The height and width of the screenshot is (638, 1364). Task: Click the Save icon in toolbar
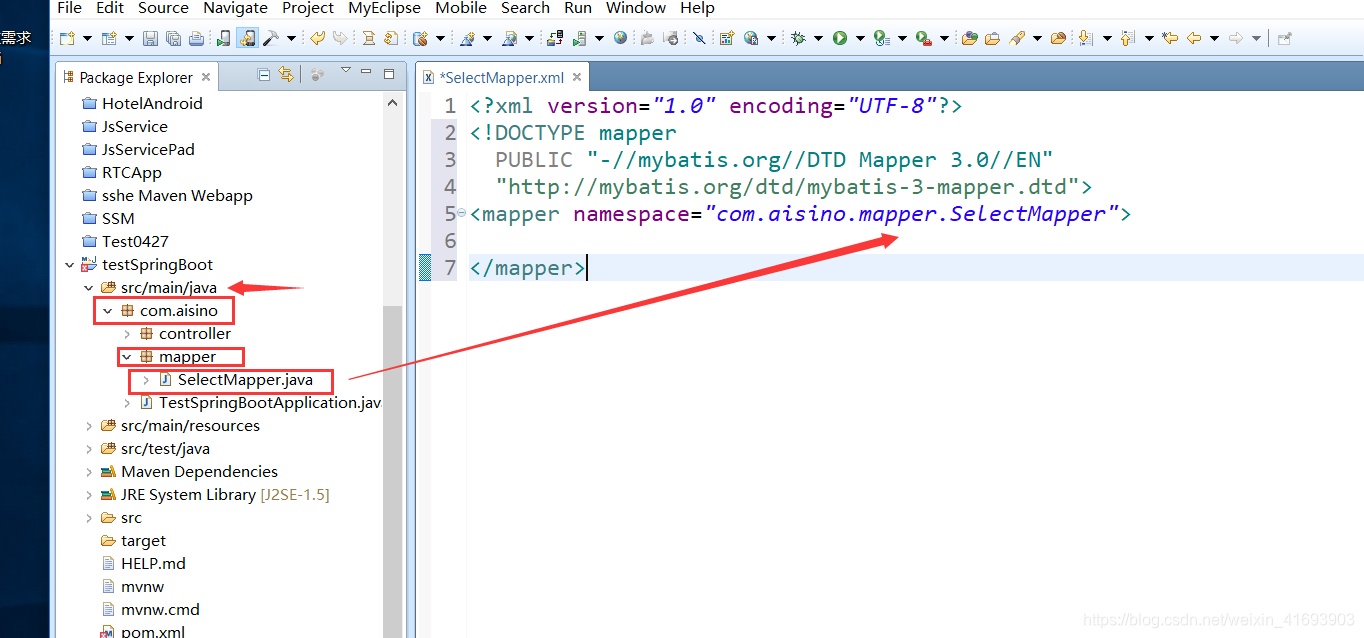(150, 38)
